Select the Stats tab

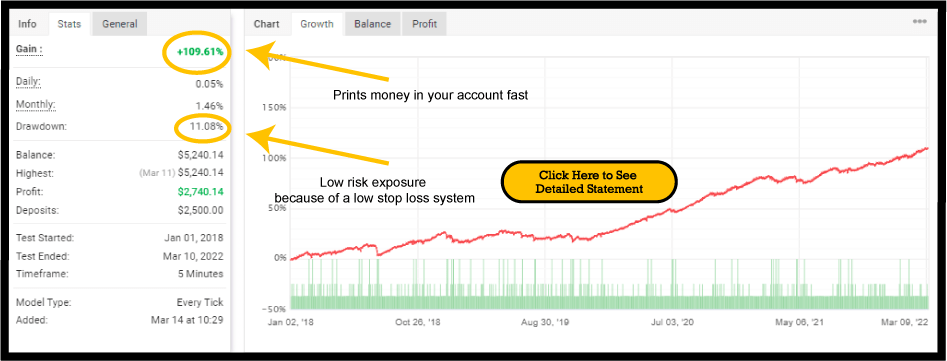click(x=69, y=24)
